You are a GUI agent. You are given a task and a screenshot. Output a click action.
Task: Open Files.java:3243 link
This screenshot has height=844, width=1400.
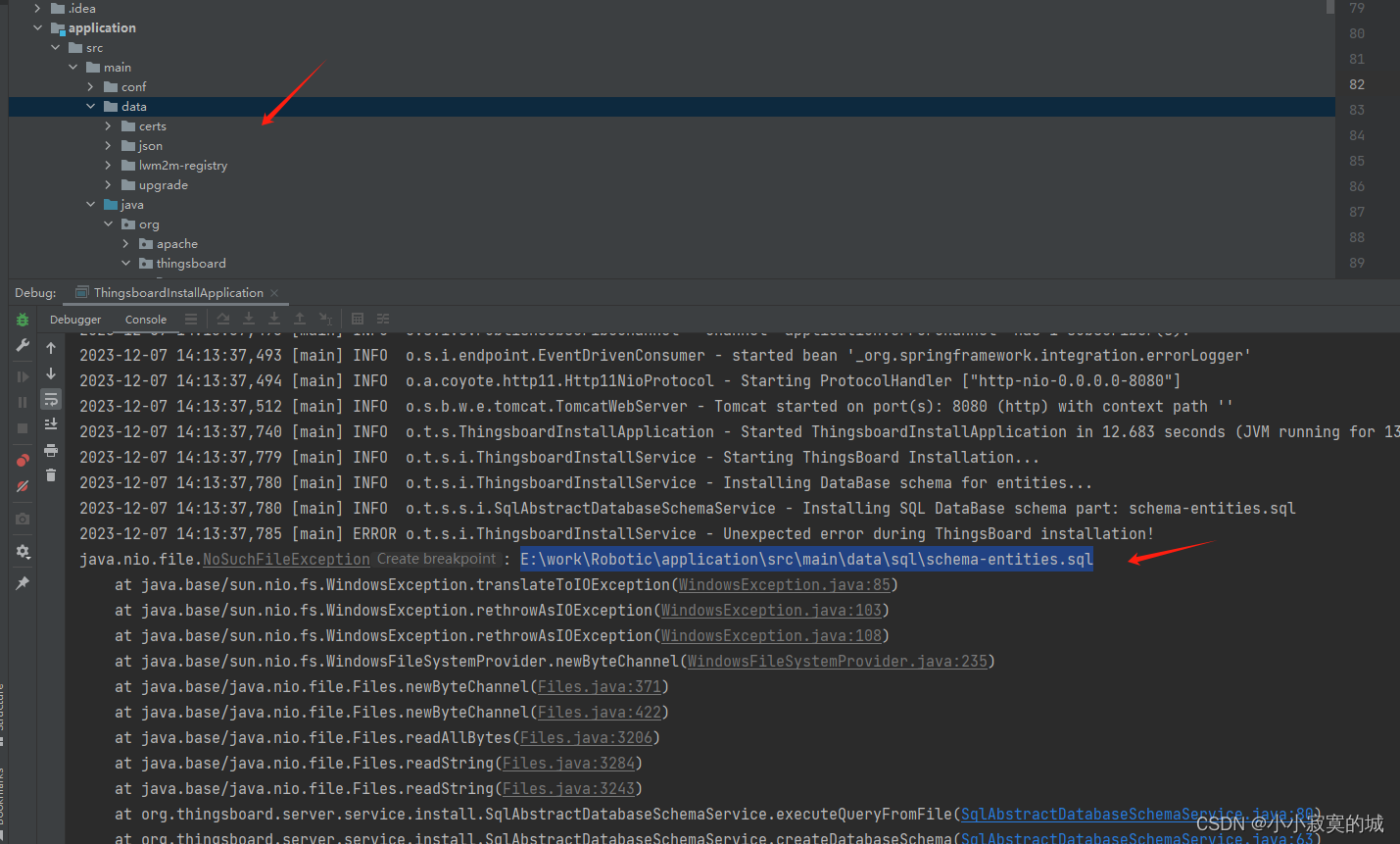(x=568, y=788)
